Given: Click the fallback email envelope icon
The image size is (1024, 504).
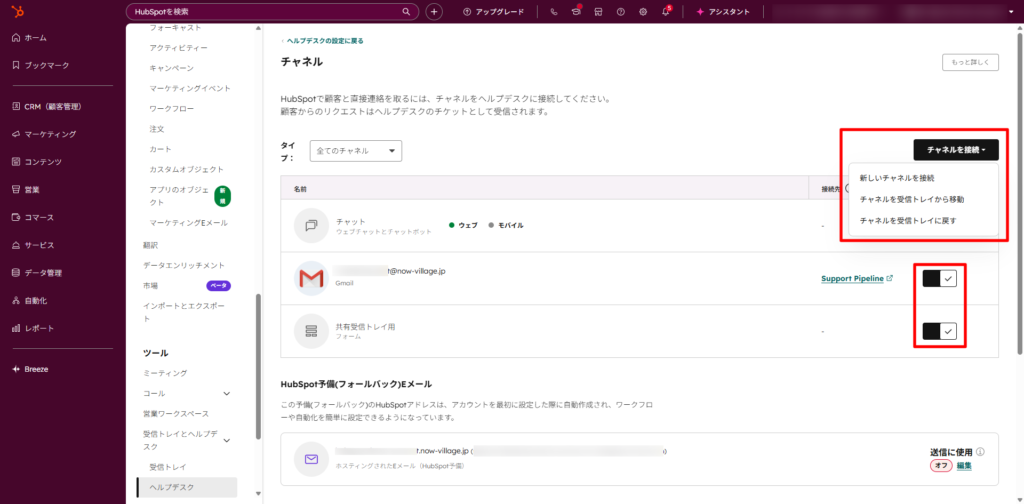Looking at the screenshot, I should (x=311, y=459).
